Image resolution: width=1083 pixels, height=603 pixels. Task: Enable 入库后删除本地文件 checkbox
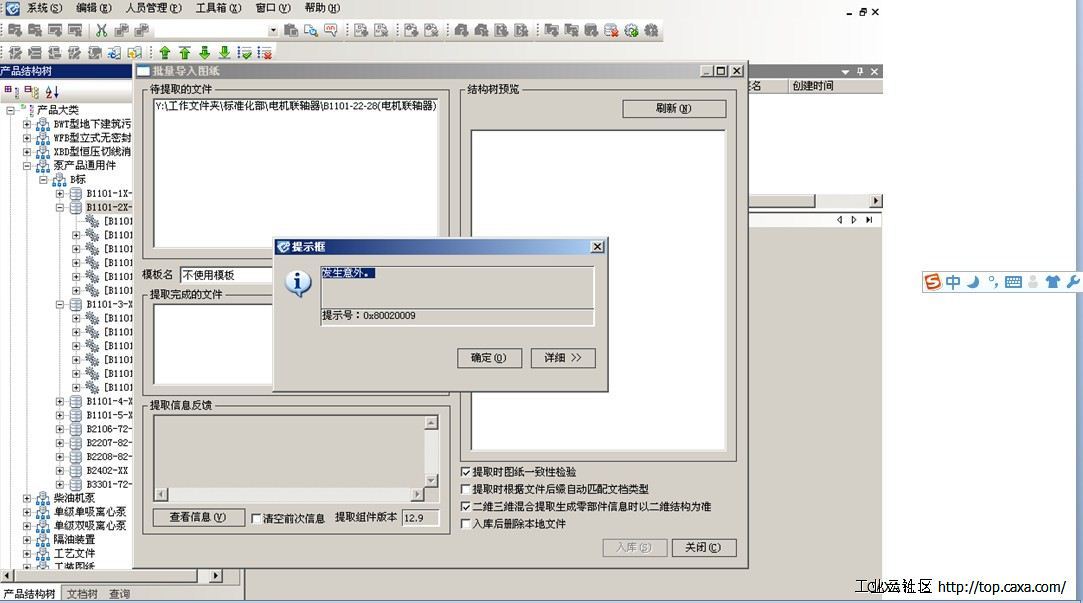[466, 524]
